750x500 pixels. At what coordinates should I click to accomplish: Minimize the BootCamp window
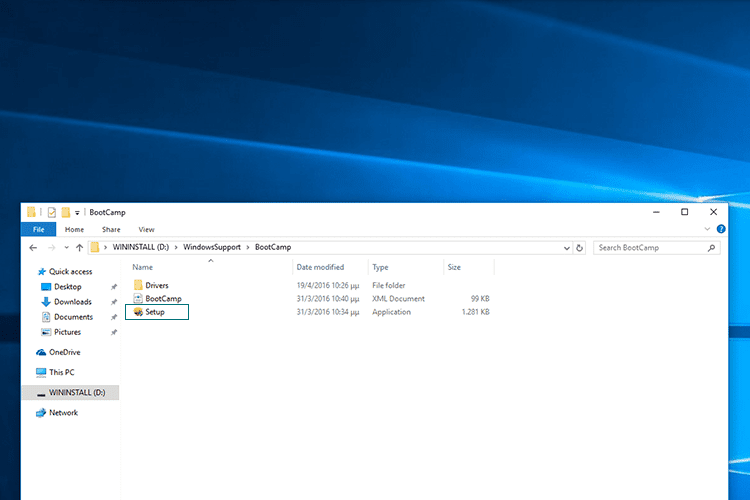(656, 212)
